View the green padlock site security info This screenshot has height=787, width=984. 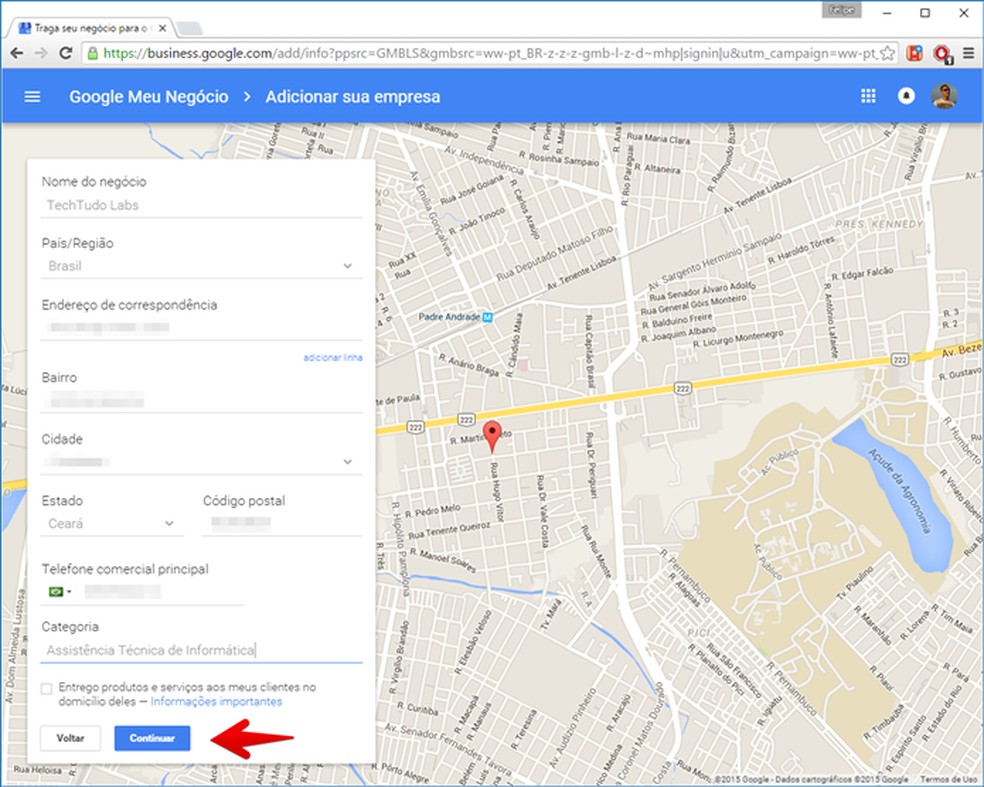tap(92, 53)
